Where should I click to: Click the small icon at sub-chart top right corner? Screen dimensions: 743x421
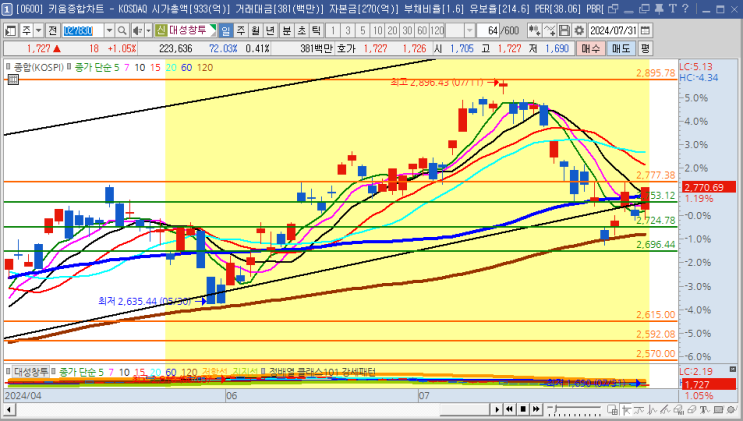click(x=733, y=369)
